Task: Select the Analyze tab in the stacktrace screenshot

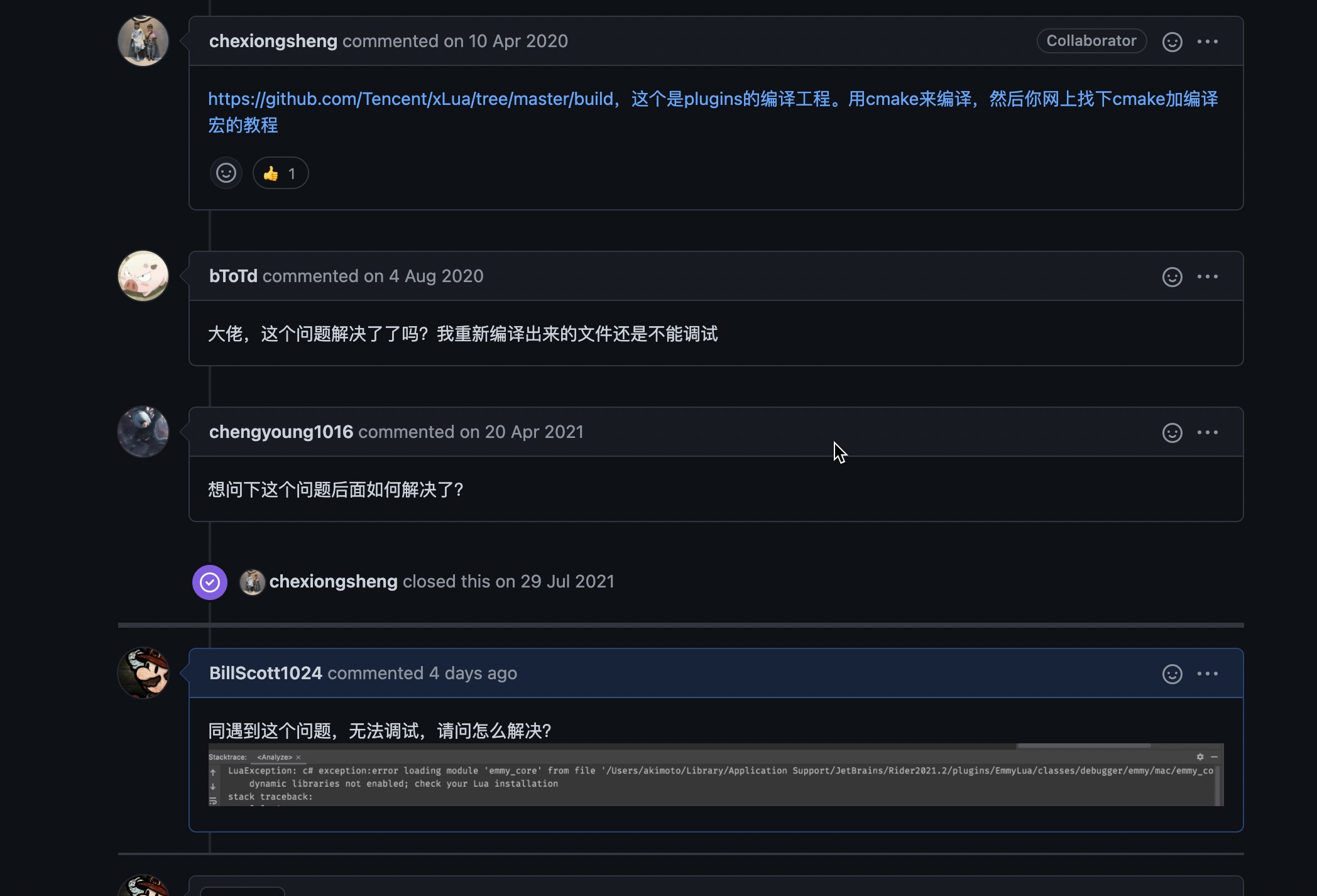Action: point(274,757)
